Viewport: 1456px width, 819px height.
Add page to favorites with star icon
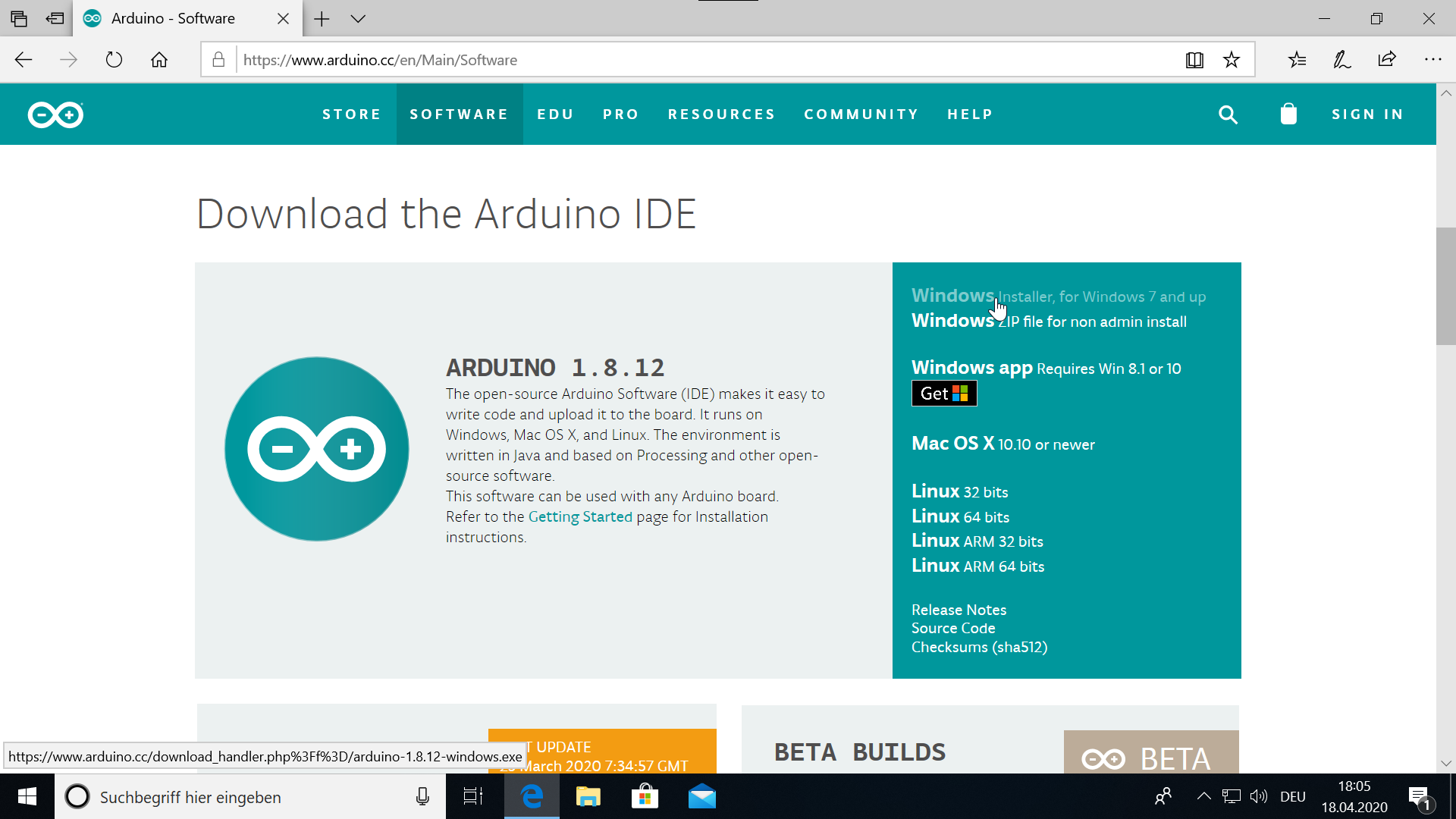[x=1232, y=60]
